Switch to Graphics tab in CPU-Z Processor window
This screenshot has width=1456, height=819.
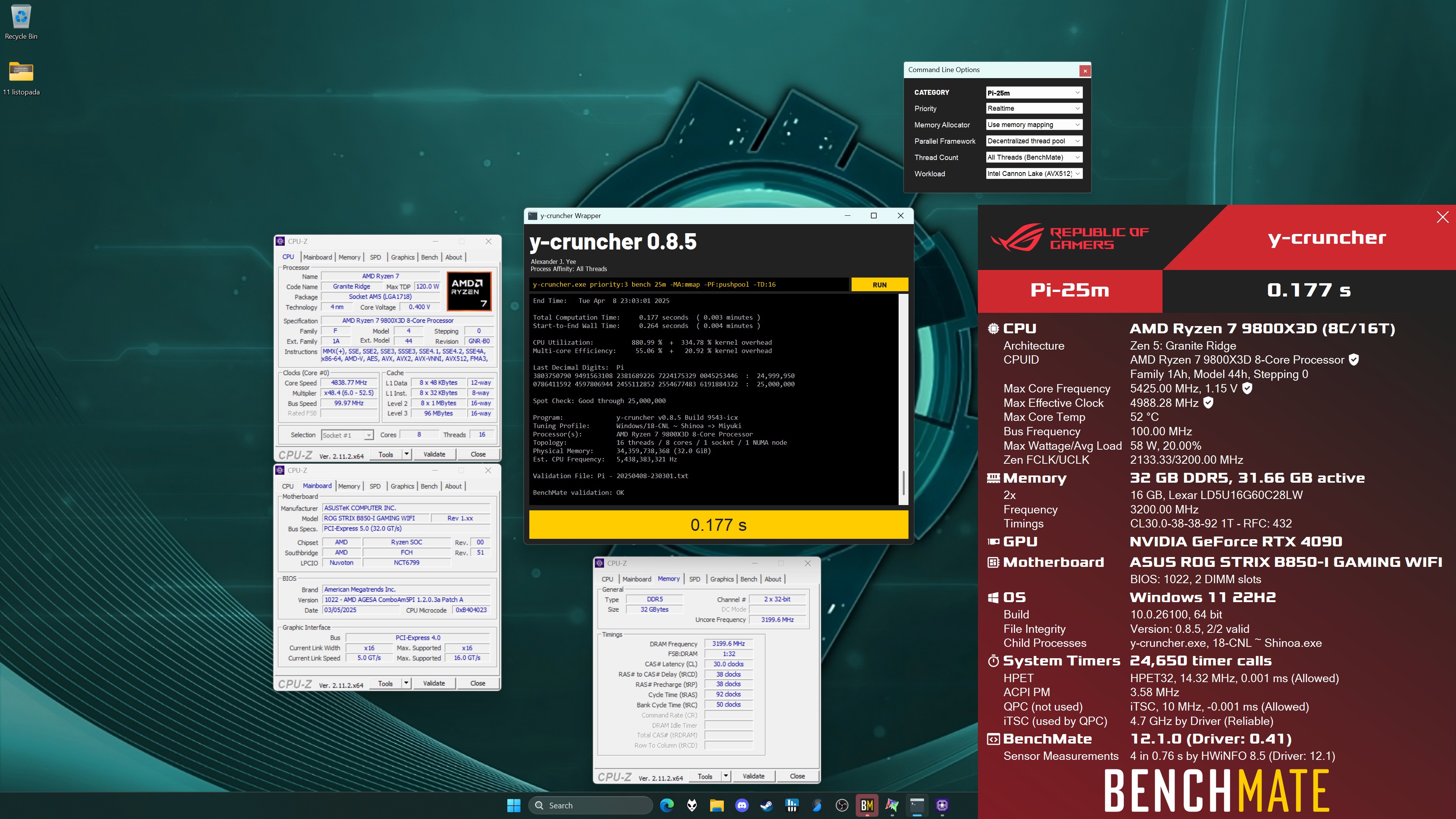pyautogui.click(x=402, y=257)
